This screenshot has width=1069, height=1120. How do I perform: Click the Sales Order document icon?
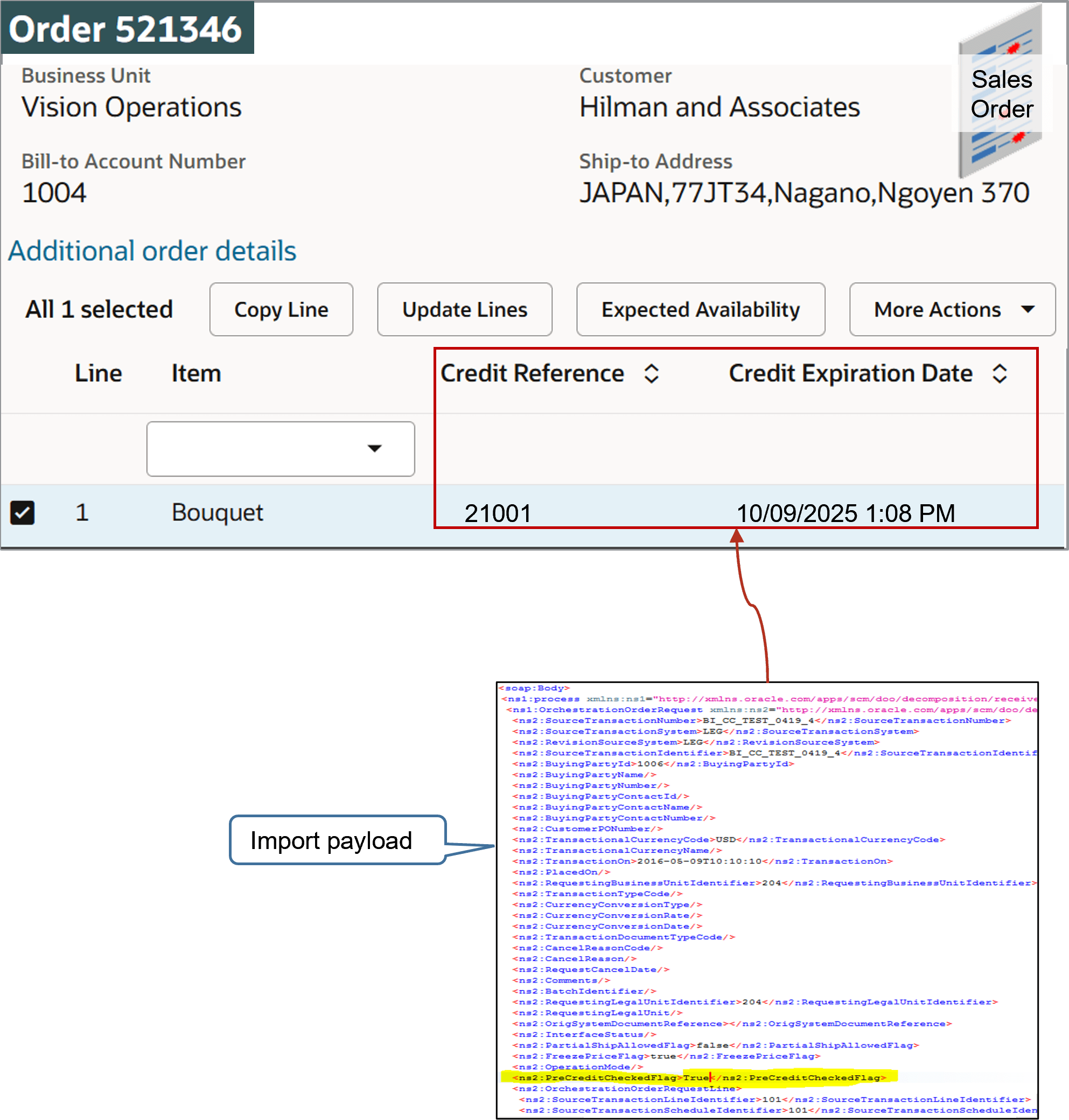click(1000, 93)
